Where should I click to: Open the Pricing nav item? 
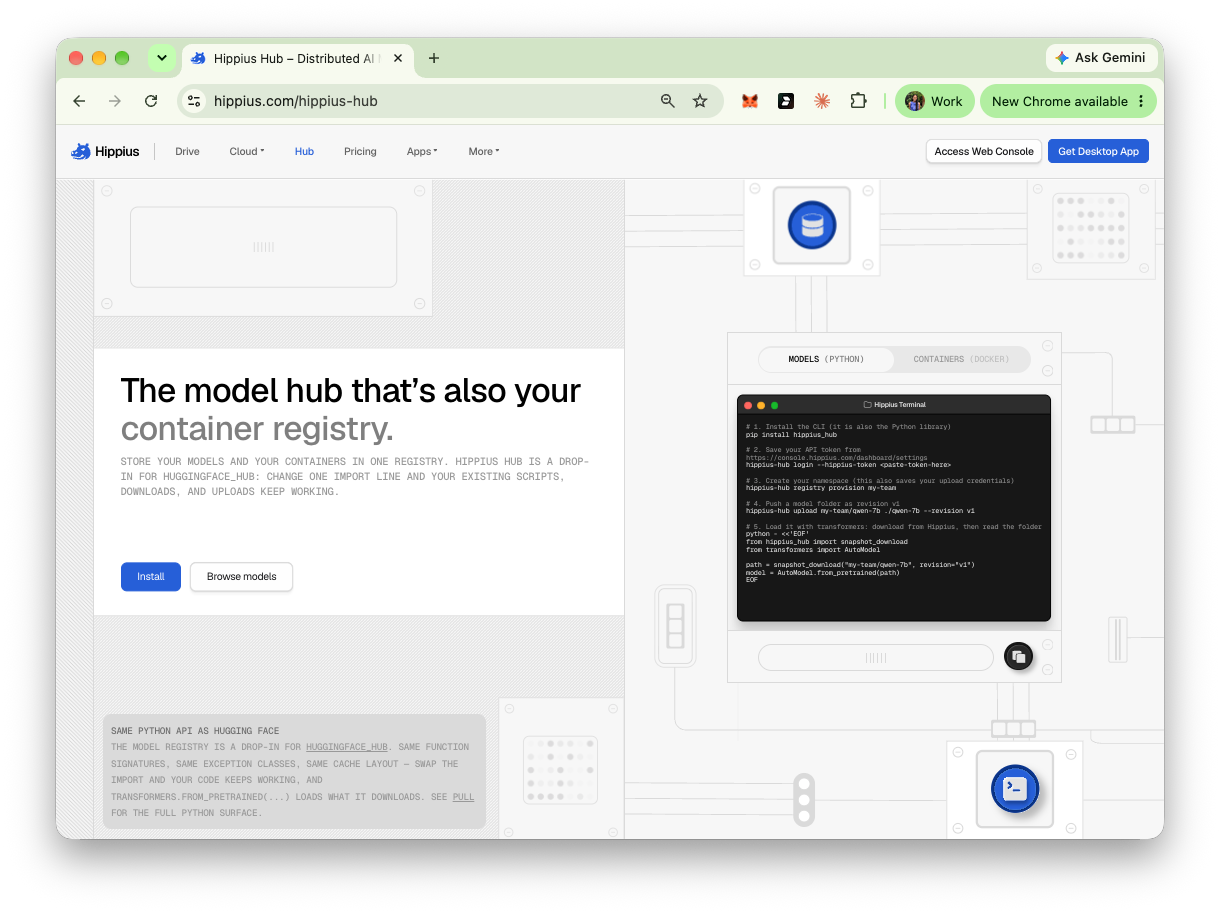[x=360, y=151]
